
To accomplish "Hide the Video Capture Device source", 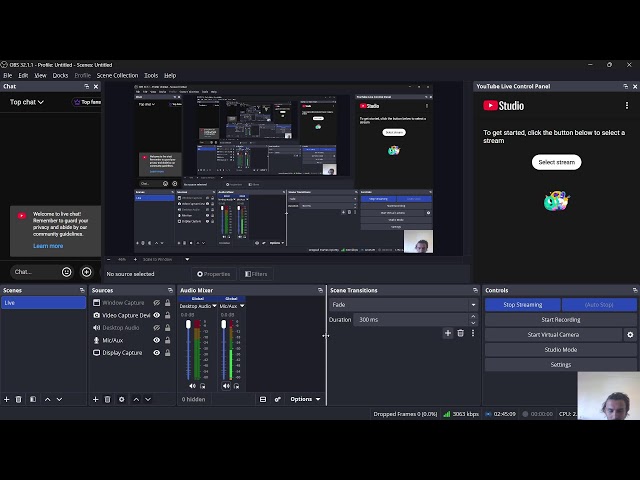I will pos(156,315).
